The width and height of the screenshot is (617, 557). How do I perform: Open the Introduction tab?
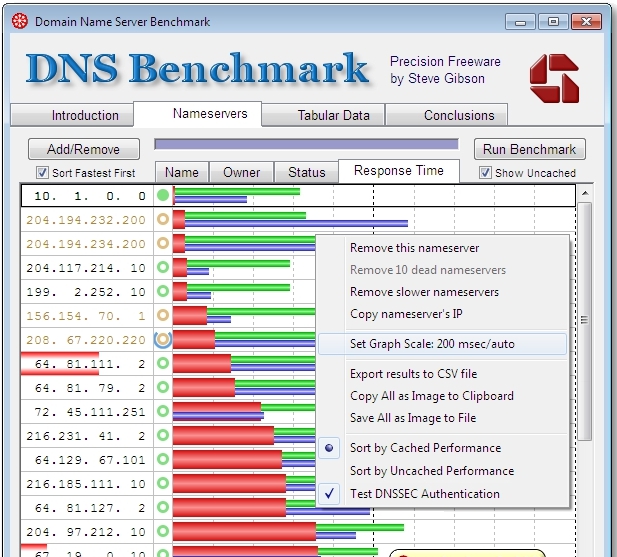(x=72, y=115)
